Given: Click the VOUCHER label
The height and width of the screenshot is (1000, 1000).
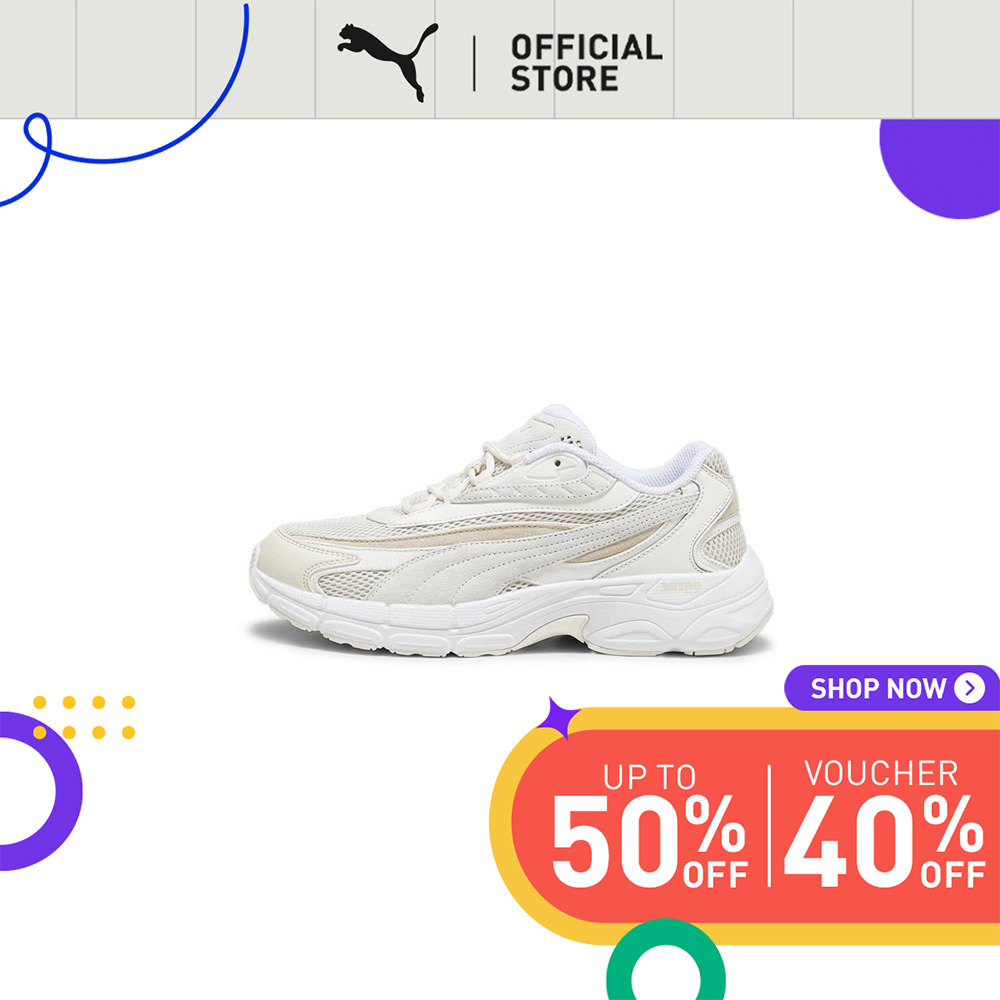Looking at the screenshot, I should pos(881,773).
